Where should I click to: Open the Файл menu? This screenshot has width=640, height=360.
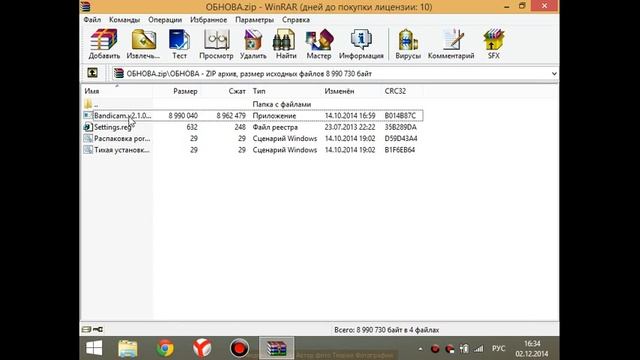92,20
